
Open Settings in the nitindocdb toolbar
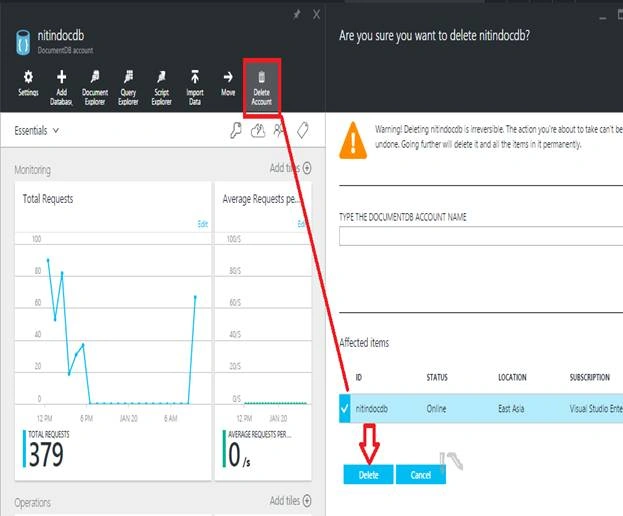(x=28, y=84)
